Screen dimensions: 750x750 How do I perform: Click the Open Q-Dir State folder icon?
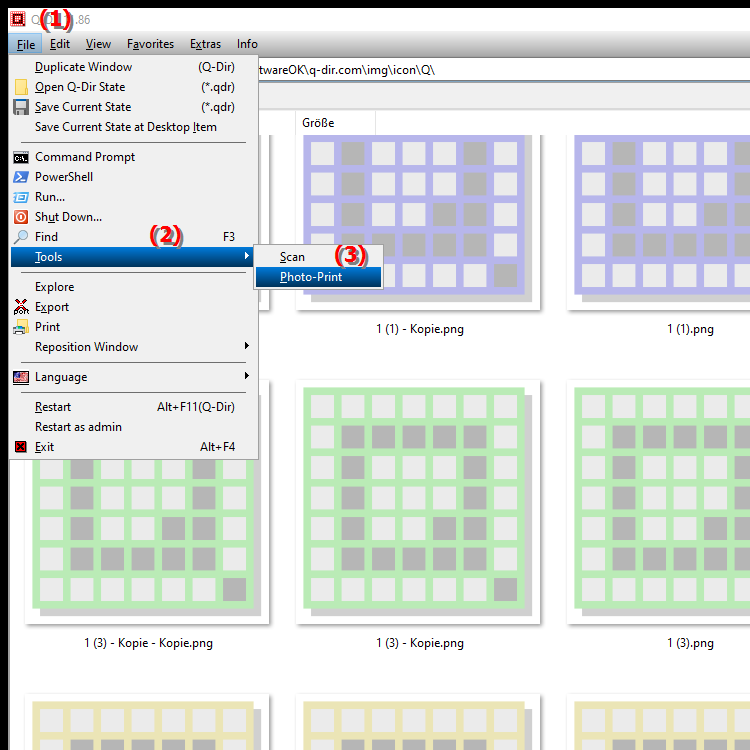coord(21,87)
